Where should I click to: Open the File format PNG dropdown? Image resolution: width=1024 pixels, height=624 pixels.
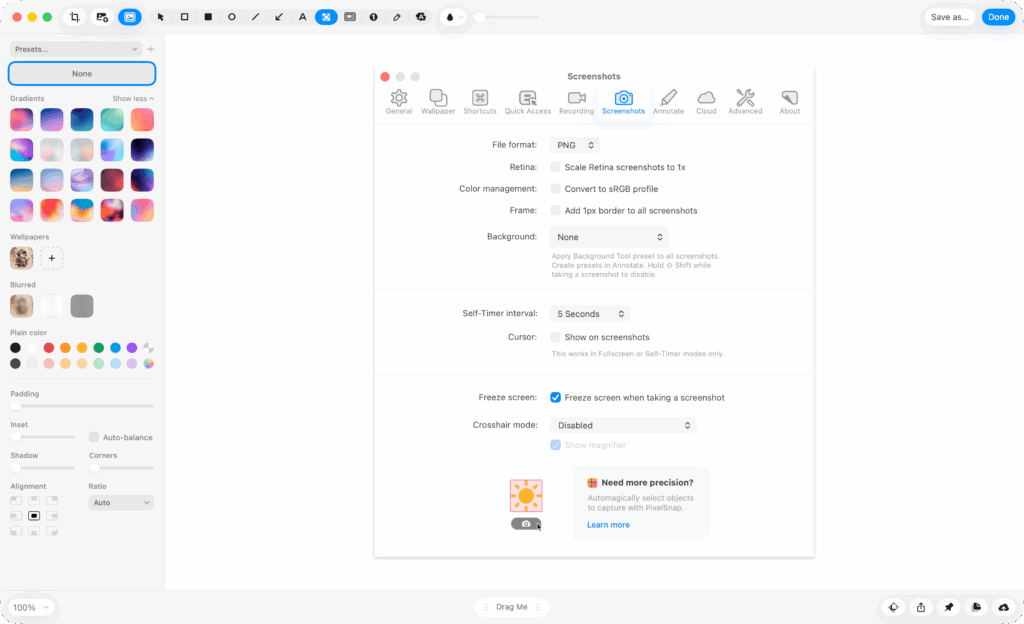574,145
